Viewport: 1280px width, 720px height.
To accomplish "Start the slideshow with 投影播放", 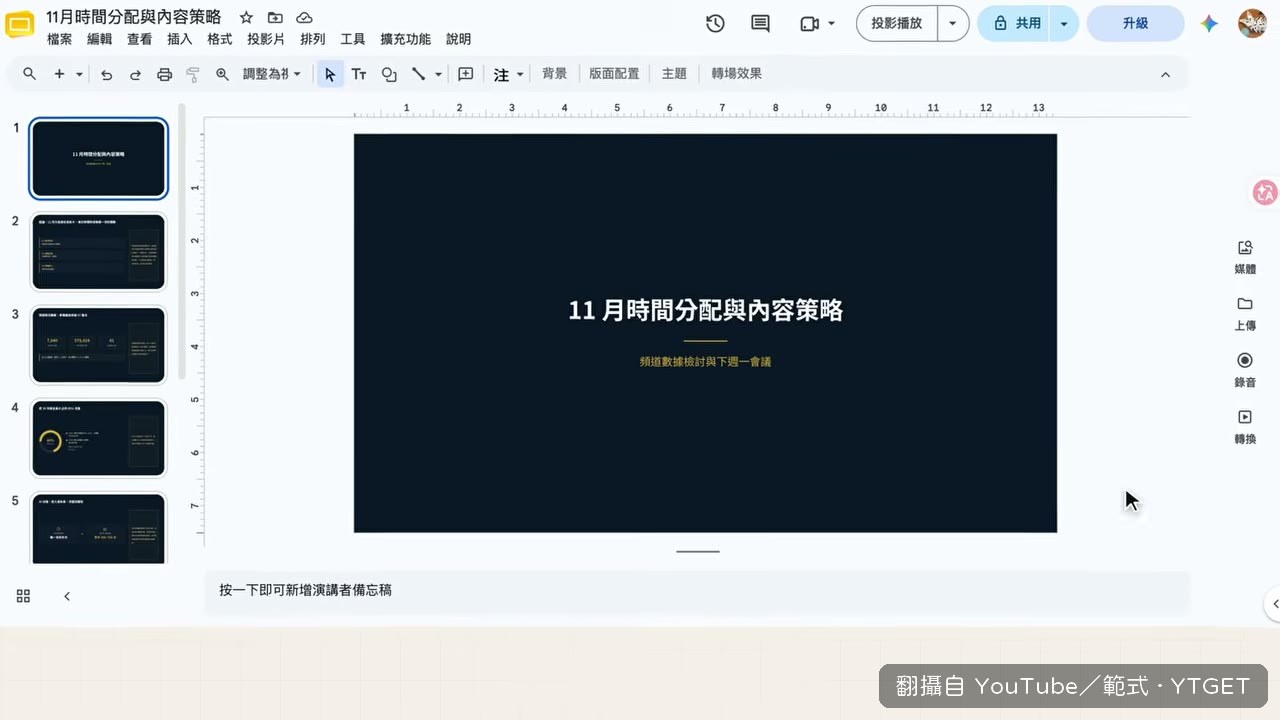I will point(897,23).
